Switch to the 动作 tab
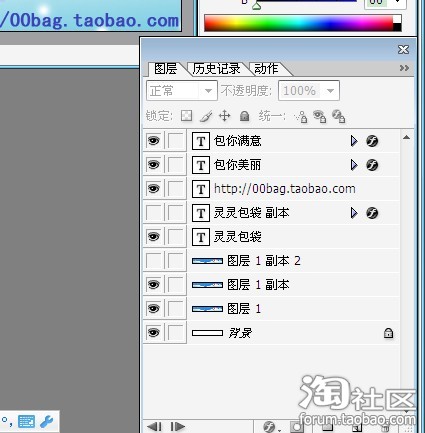The width and height of the screenshot is (425, 433). click(x=266, y=69)
